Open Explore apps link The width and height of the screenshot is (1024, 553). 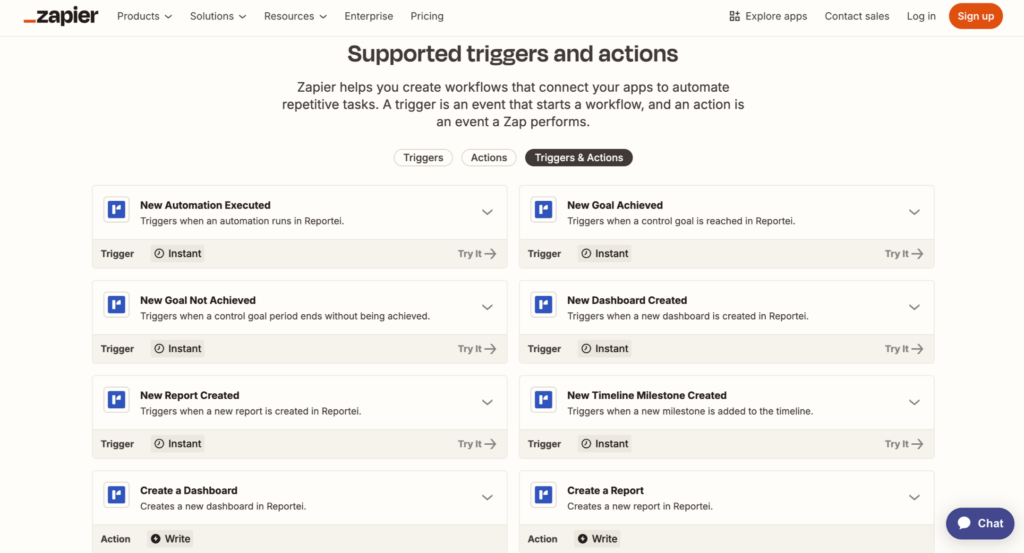click(768, 16)
